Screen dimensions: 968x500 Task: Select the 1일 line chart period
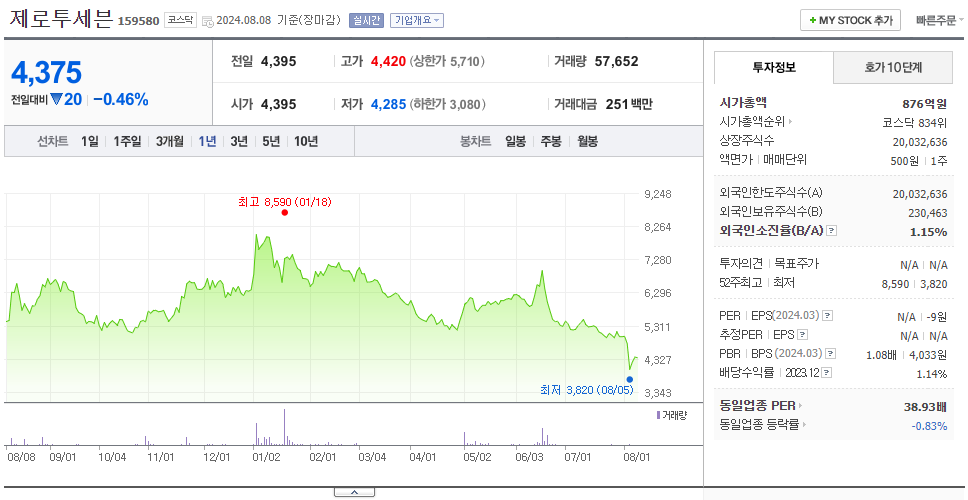90,141
